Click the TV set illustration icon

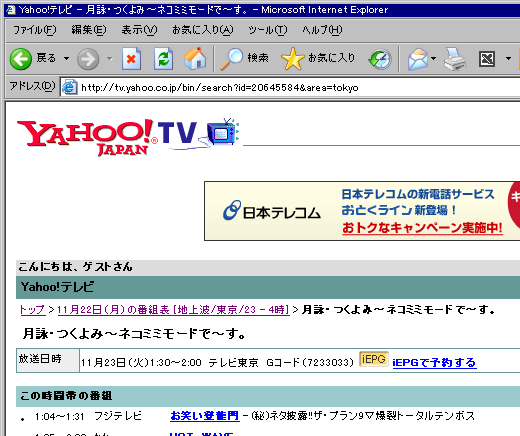(x=223, y=131)
